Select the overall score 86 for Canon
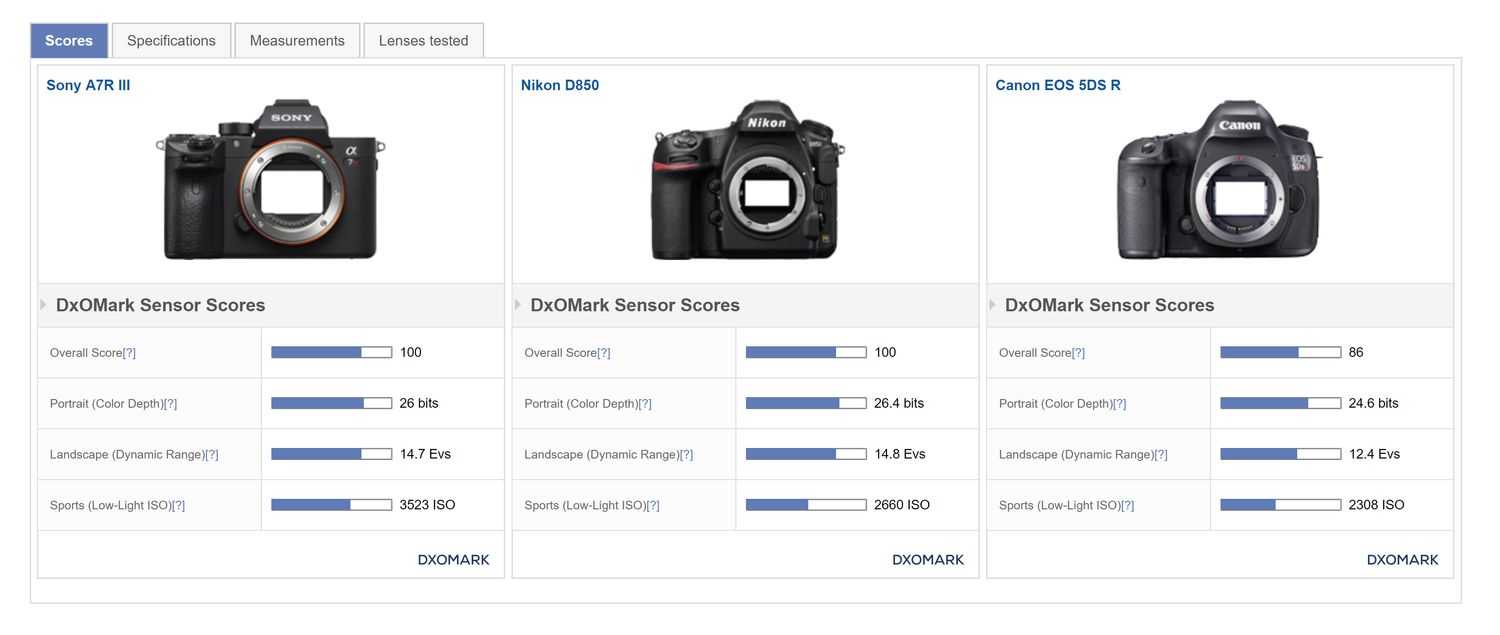Screen dimensions: 1500x635 point(1356,352)
